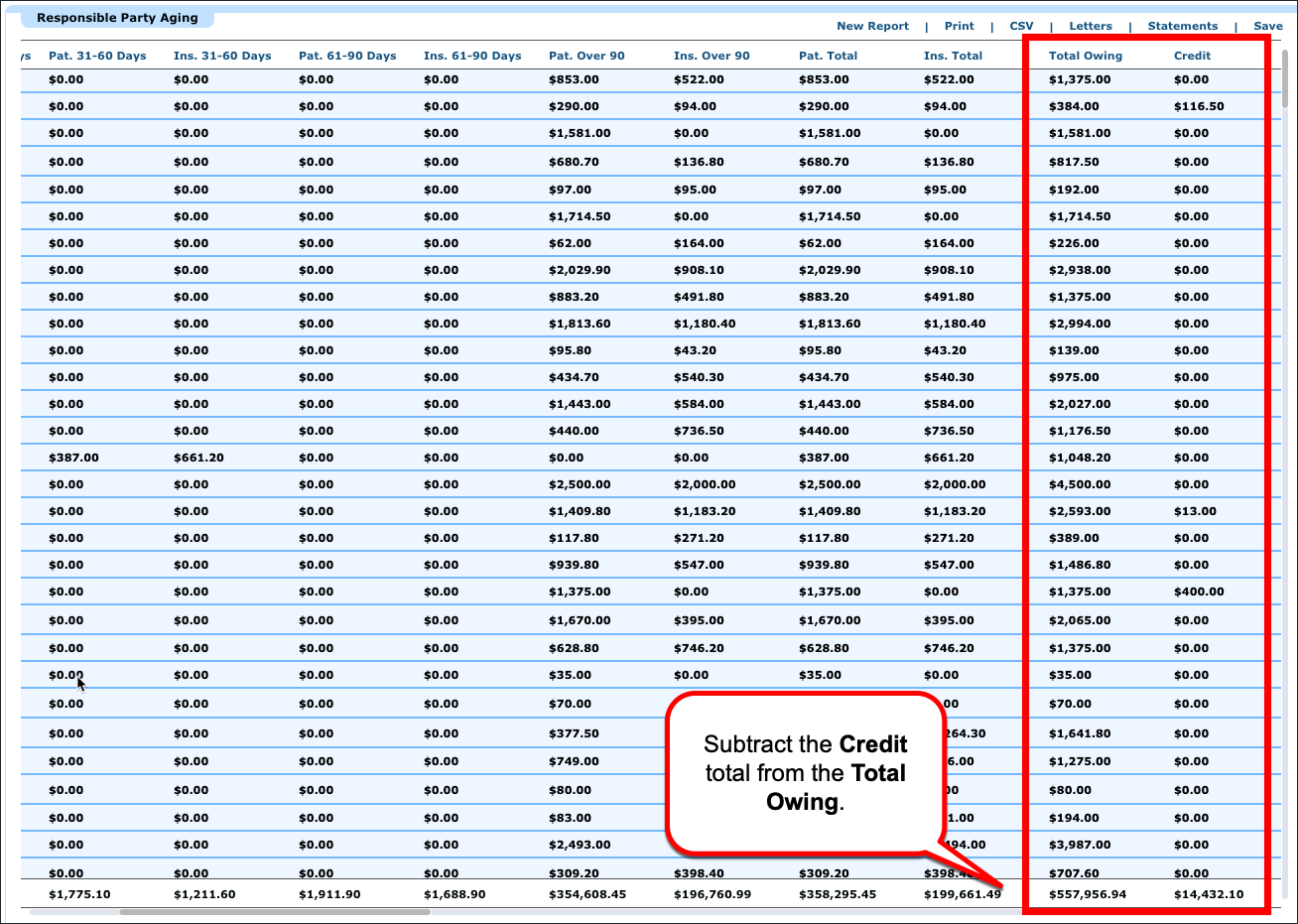Sort by Pat. Total column header

(x=828, y=56)
